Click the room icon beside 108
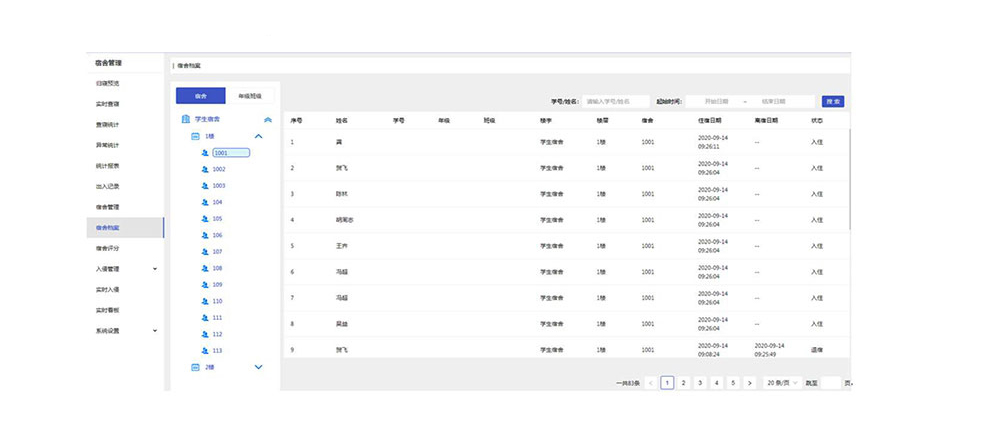This screenshot has height=439, width=1000. (x=205, y=268)
